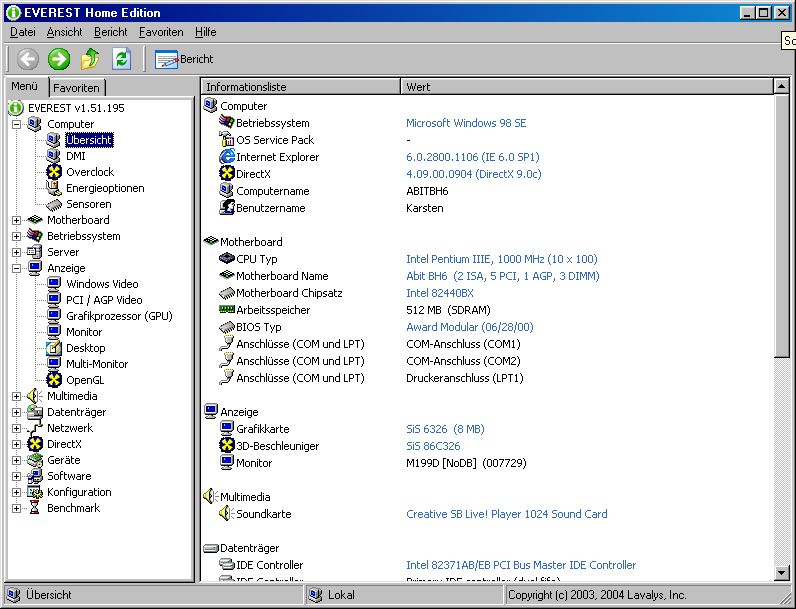This screenshot has width=796, height=609.
Task: Click the Up folder toolbar icon
Action: point(90,59)
